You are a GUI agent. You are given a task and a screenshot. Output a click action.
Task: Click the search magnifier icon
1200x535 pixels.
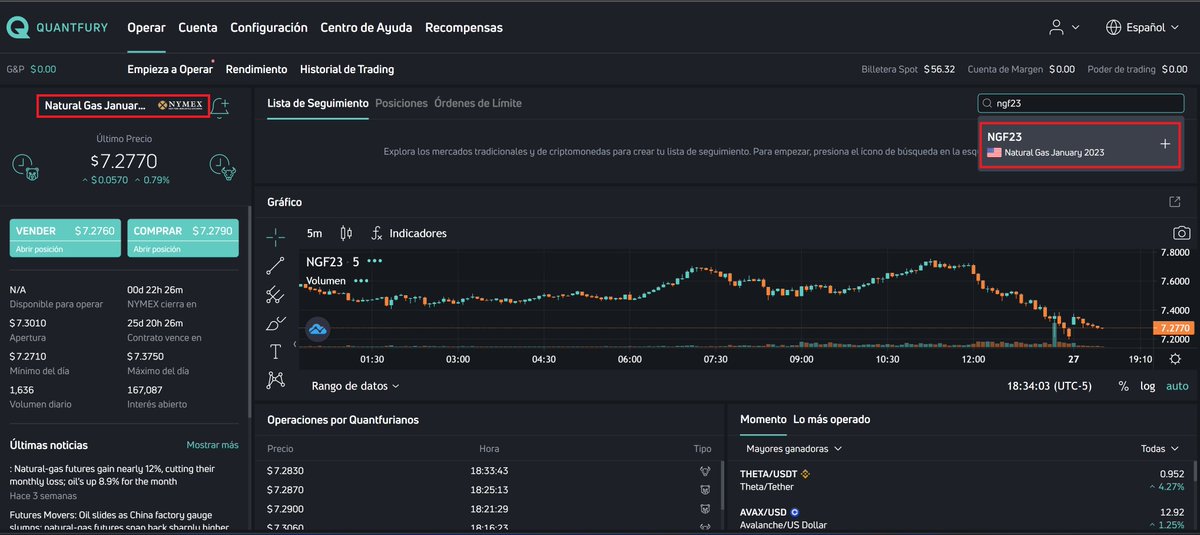click(x=988, y=102)
